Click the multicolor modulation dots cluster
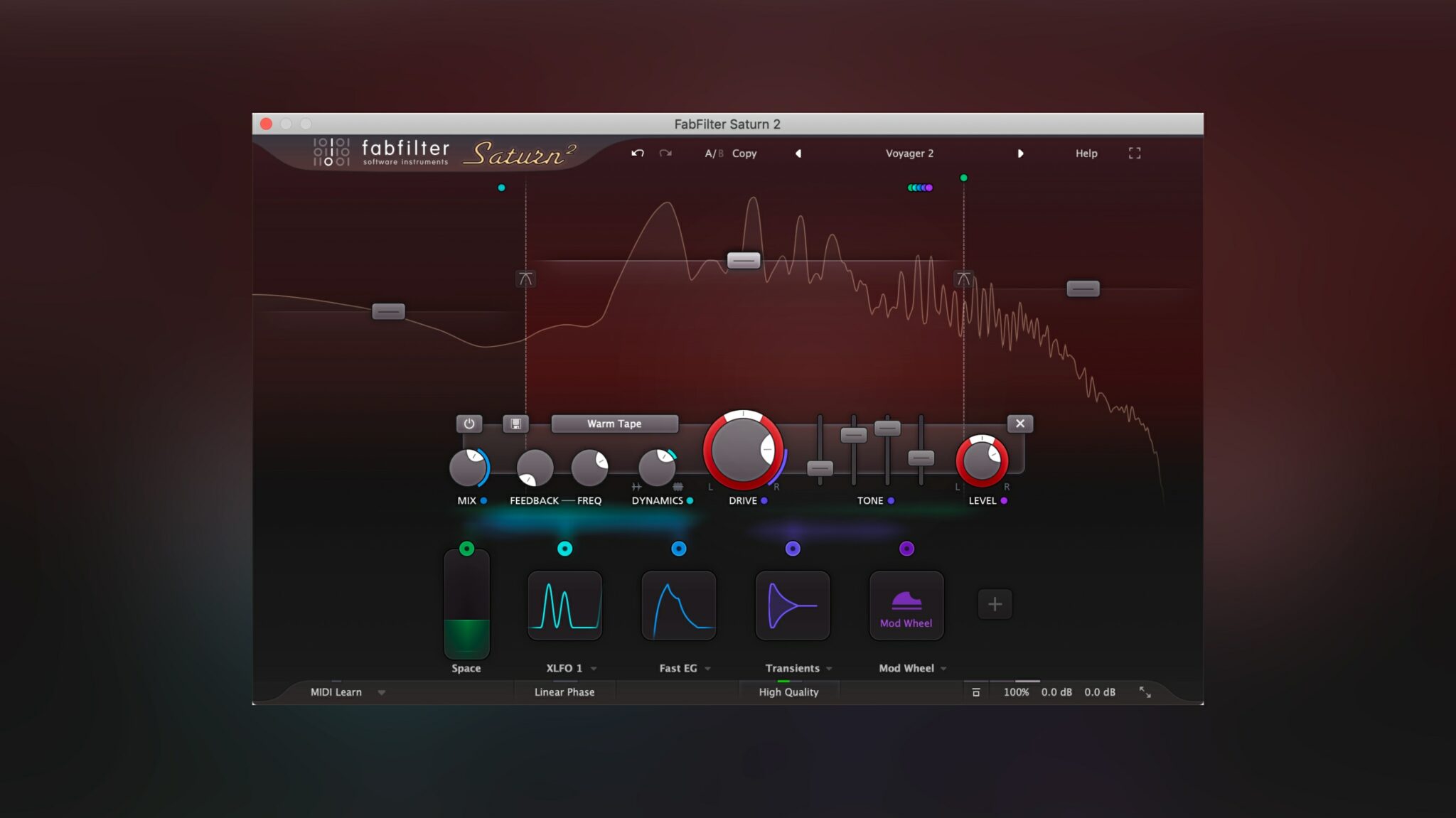 (920, 188)
